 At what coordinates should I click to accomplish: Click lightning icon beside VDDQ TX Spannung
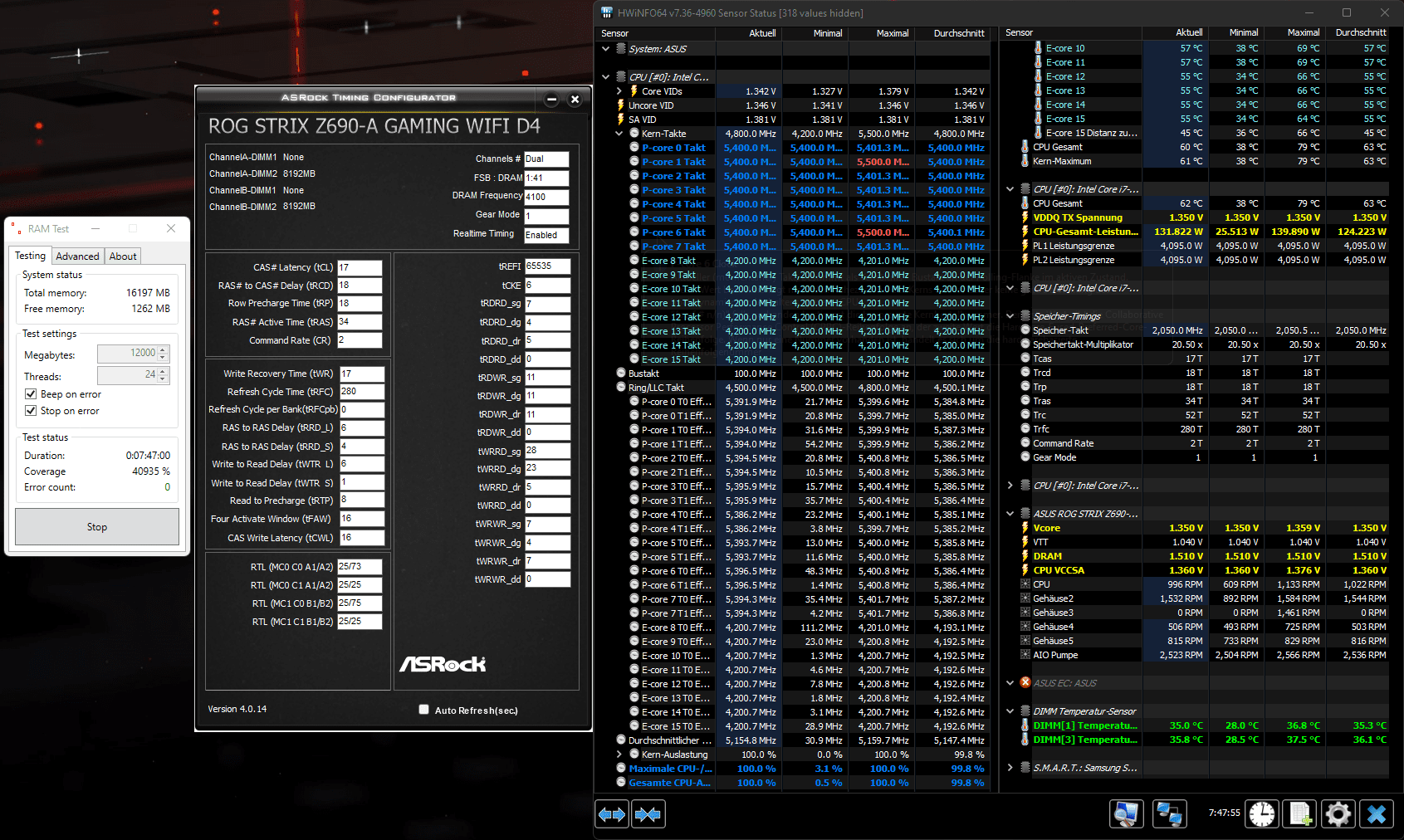(1025, 217)
